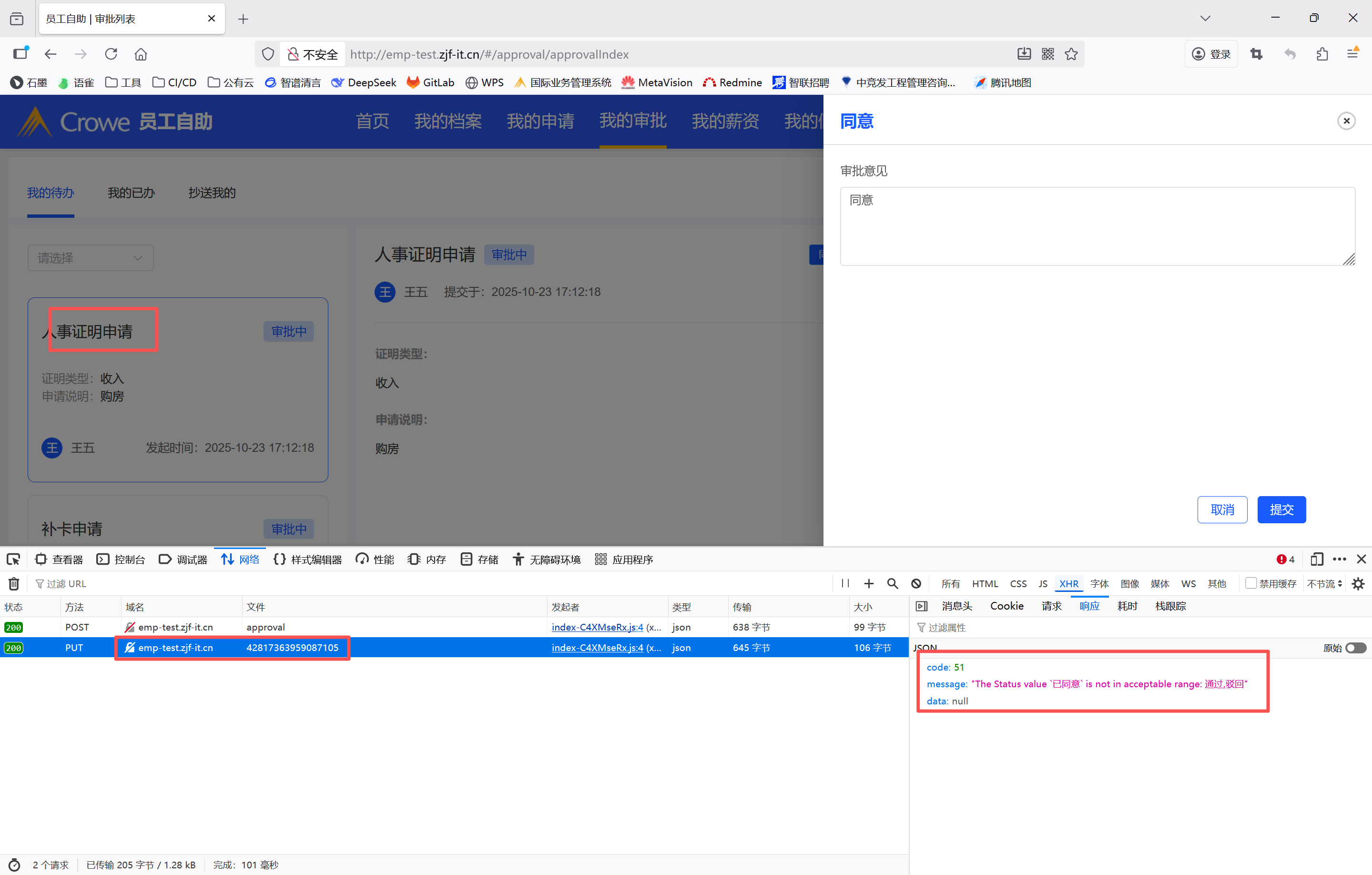Enable the 禁用缓存 checkbox
The width and height of the screenshot is (1372, 875).
tap(1251, 583)
